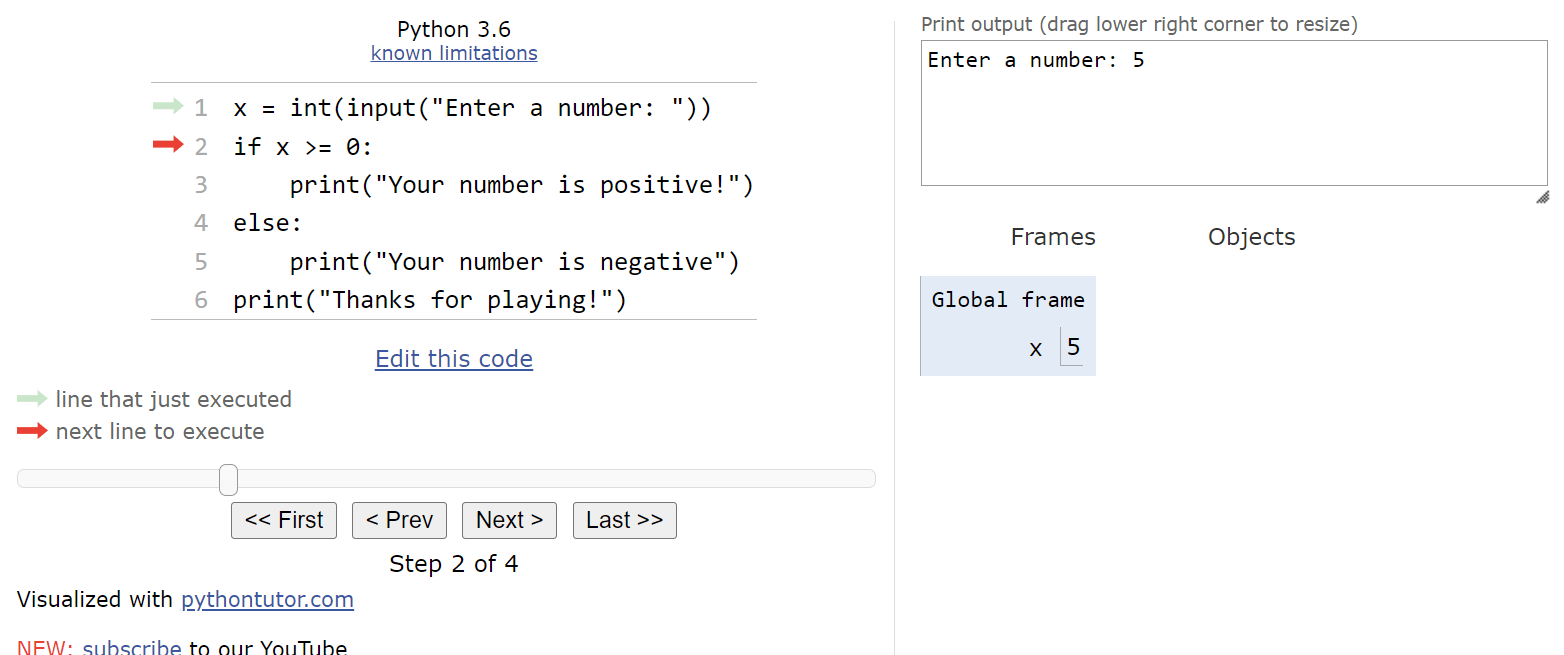The width and height of the screenshot is (1564, 655).
Task: Click the green arrow legend icon
Action: [x=32, y=399]
